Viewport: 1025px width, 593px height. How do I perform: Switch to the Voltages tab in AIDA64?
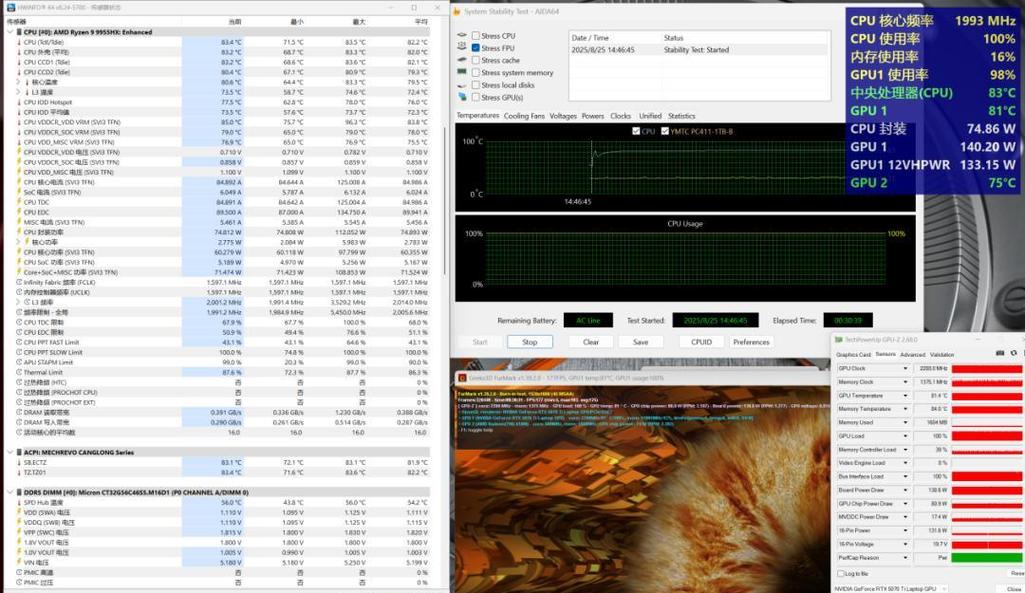[563, 116]
